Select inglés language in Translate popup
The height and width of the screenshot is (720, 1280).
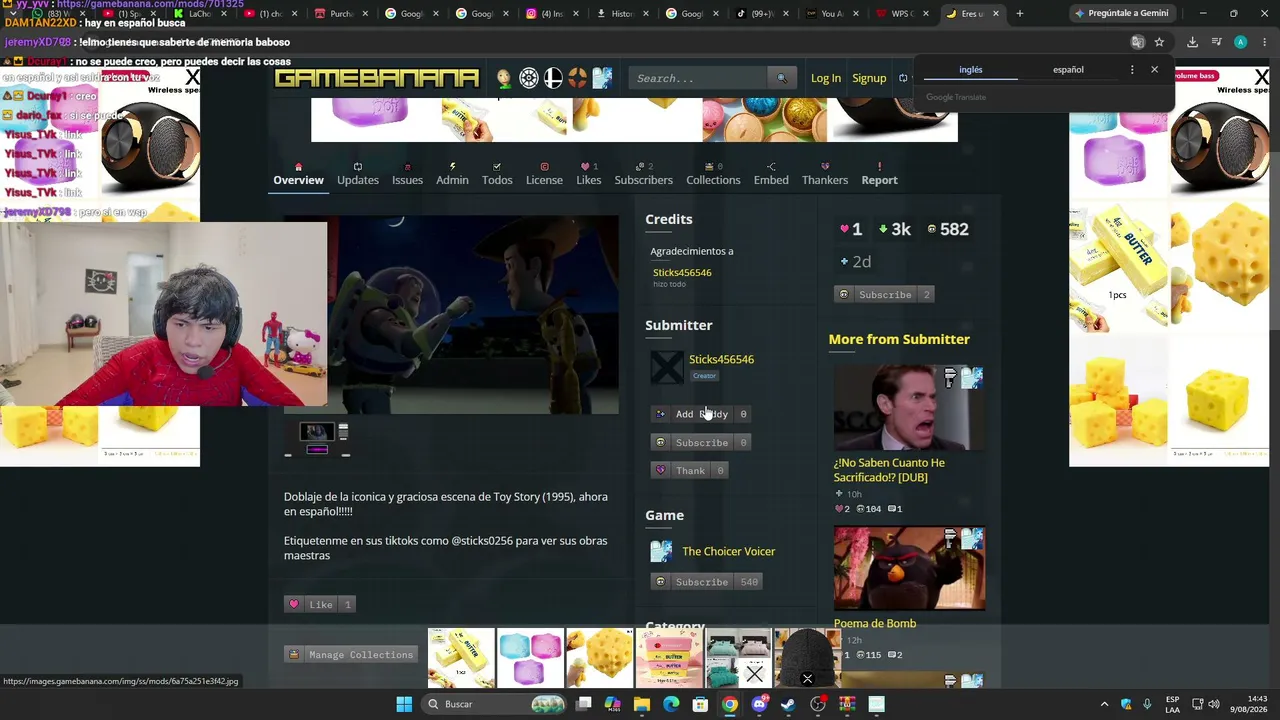tap(971, 70)
